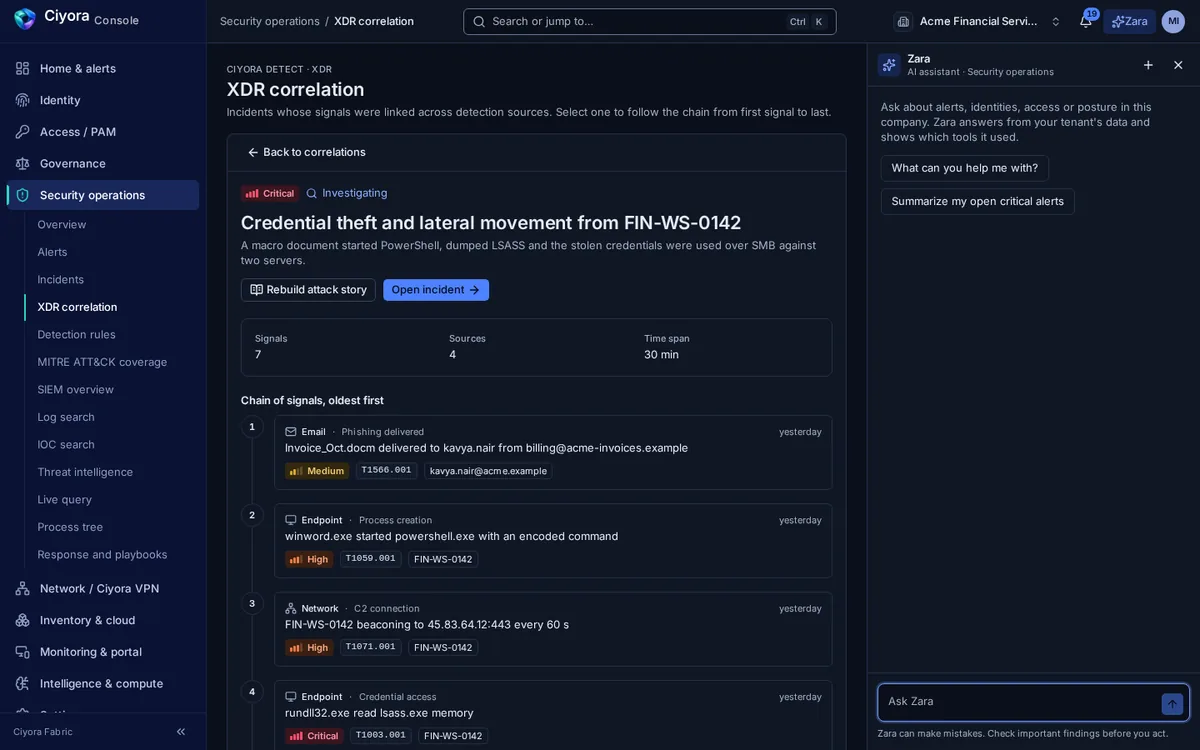Click the T1059.001 technique tag
Screen dimensions: 1200x750
click(371, 559)
